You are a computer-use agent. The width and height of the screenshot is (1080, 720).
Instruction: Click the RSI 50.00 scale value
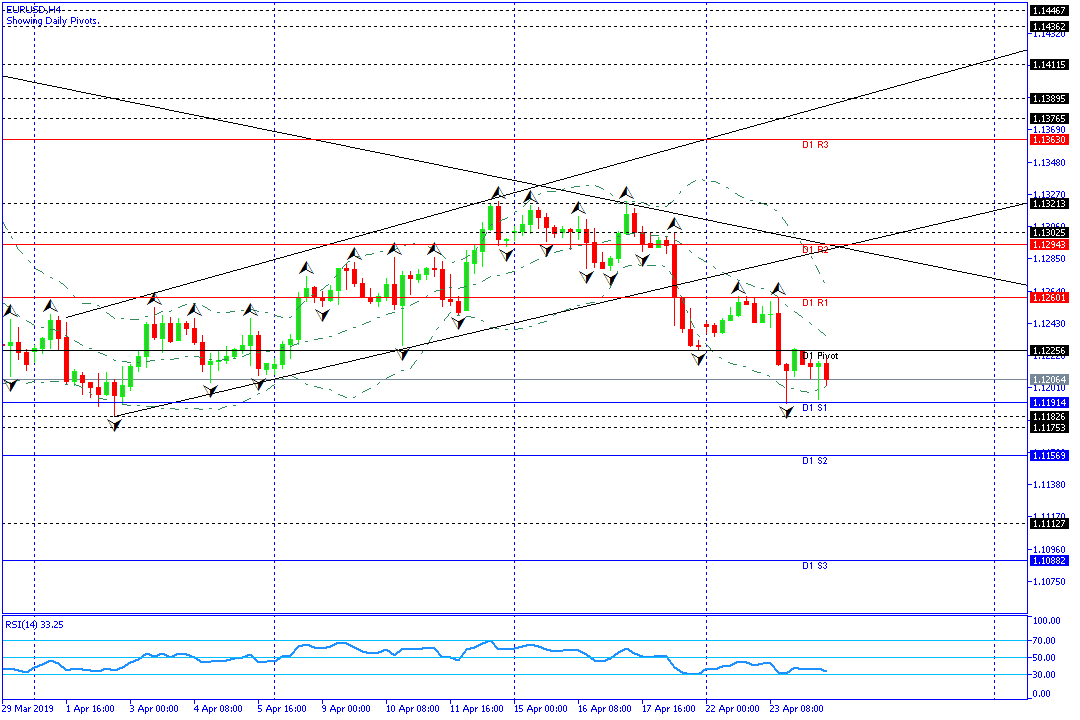click(x=1045, y=658)
